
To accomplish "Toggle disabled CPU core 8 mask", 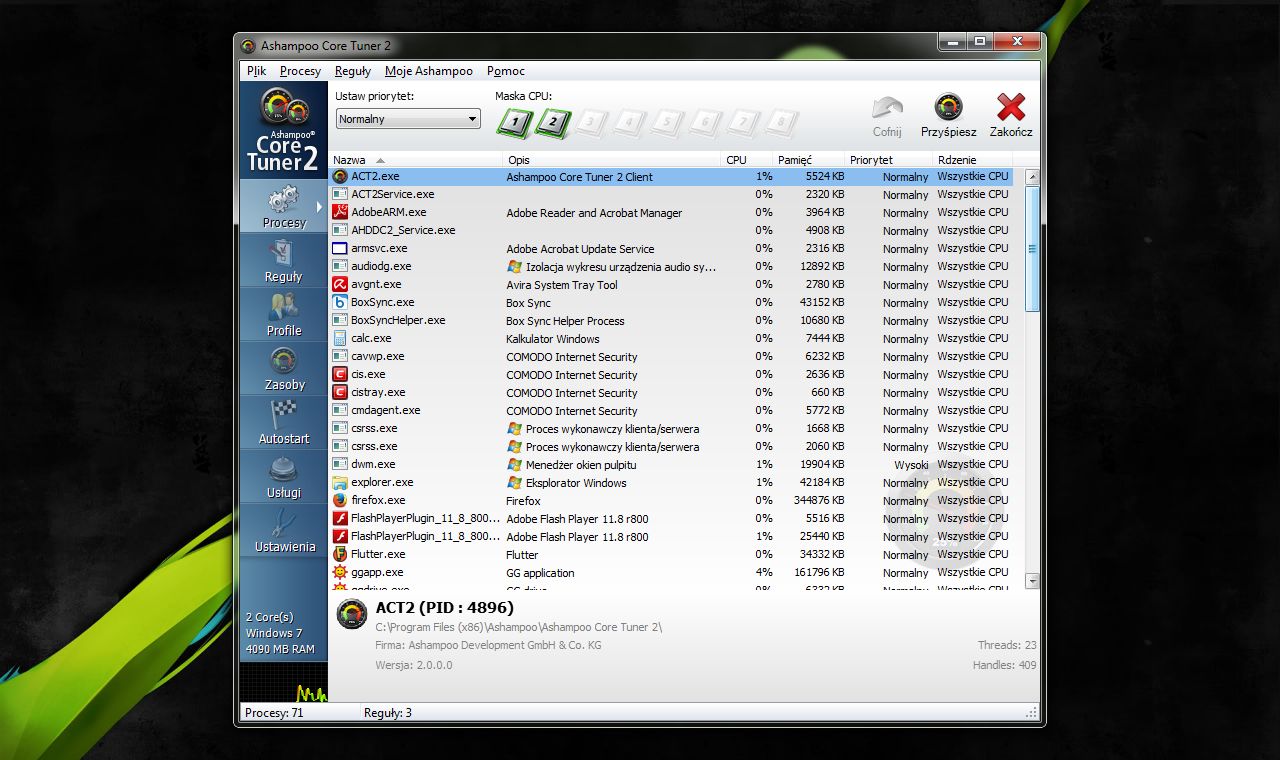I will (x=780, y=123).
